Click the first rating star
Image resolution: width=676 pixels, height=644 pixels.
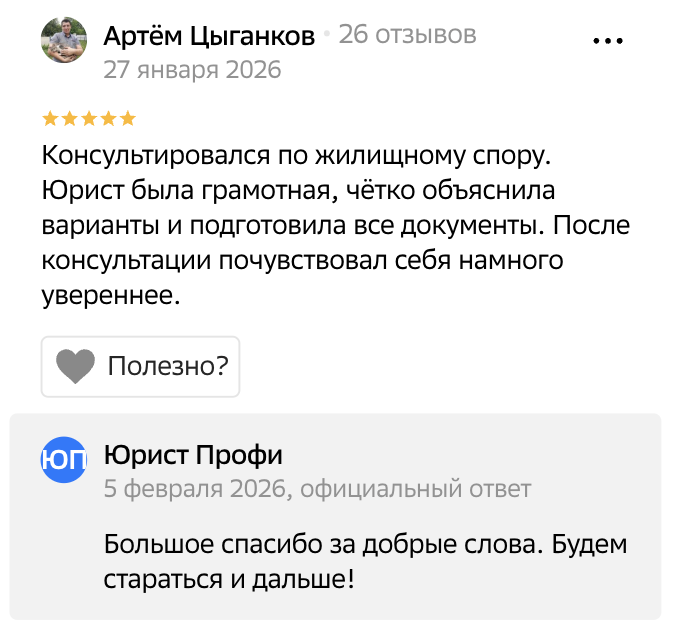pyautogui.click(x=50, y=119)
